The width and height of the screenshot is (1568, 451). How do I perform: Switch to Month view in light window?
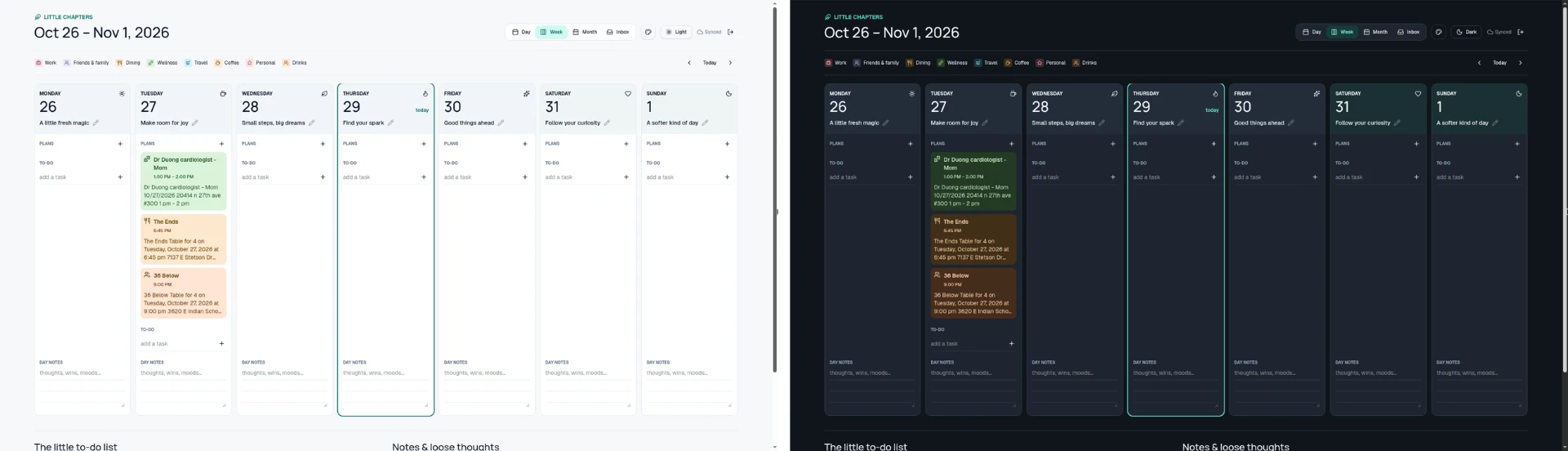[585, 32]
